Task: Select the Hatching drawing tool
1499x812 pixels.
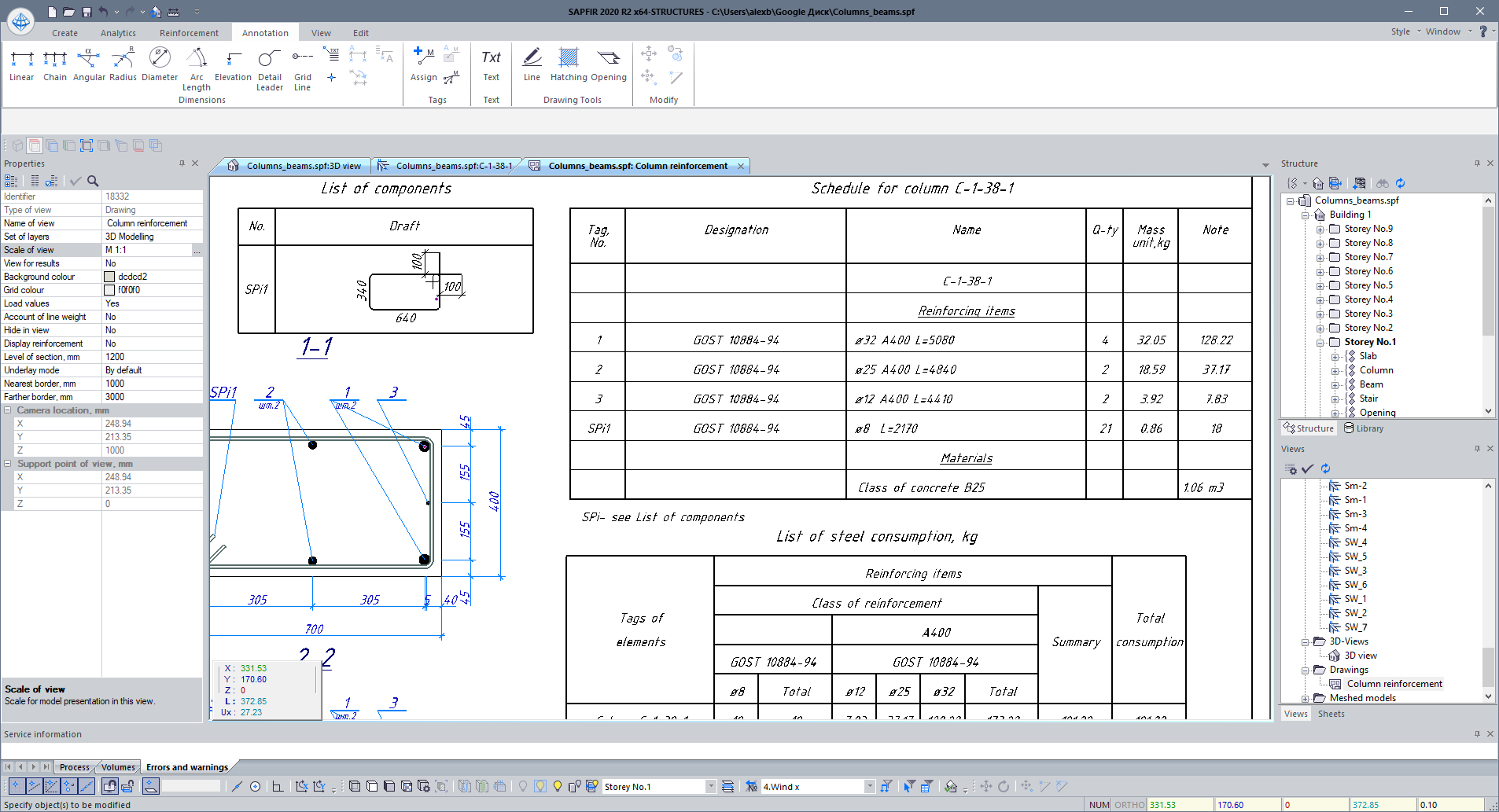Action: 569,64
